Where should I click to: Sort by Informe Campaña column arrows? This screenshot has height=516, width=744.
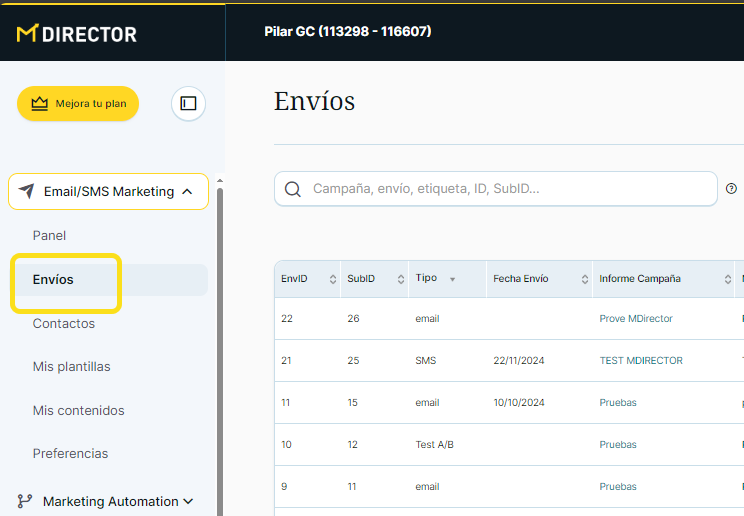coord(725,280)
